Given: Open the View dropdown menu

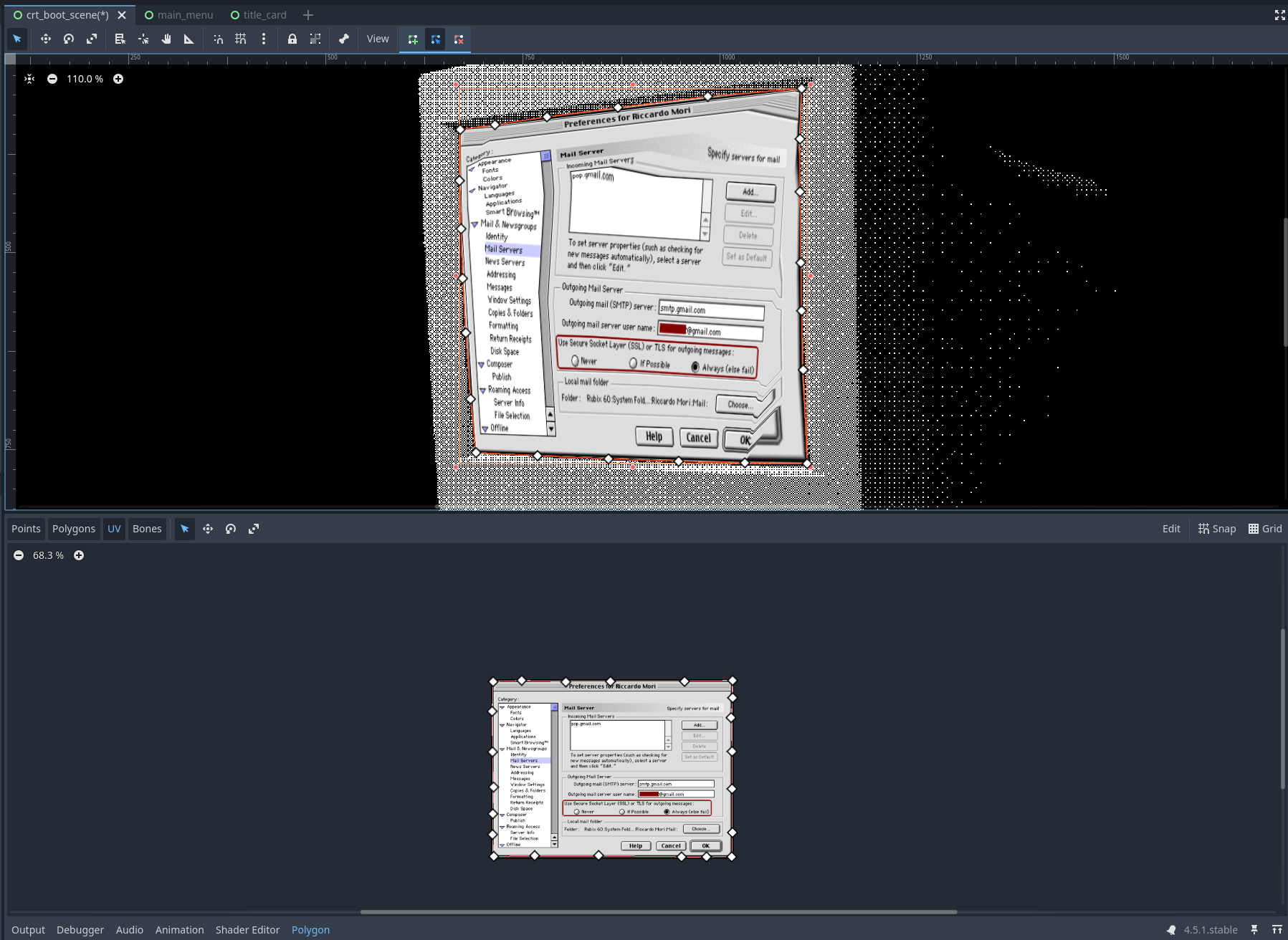Looking at the screenshot, I should (378, 39).
